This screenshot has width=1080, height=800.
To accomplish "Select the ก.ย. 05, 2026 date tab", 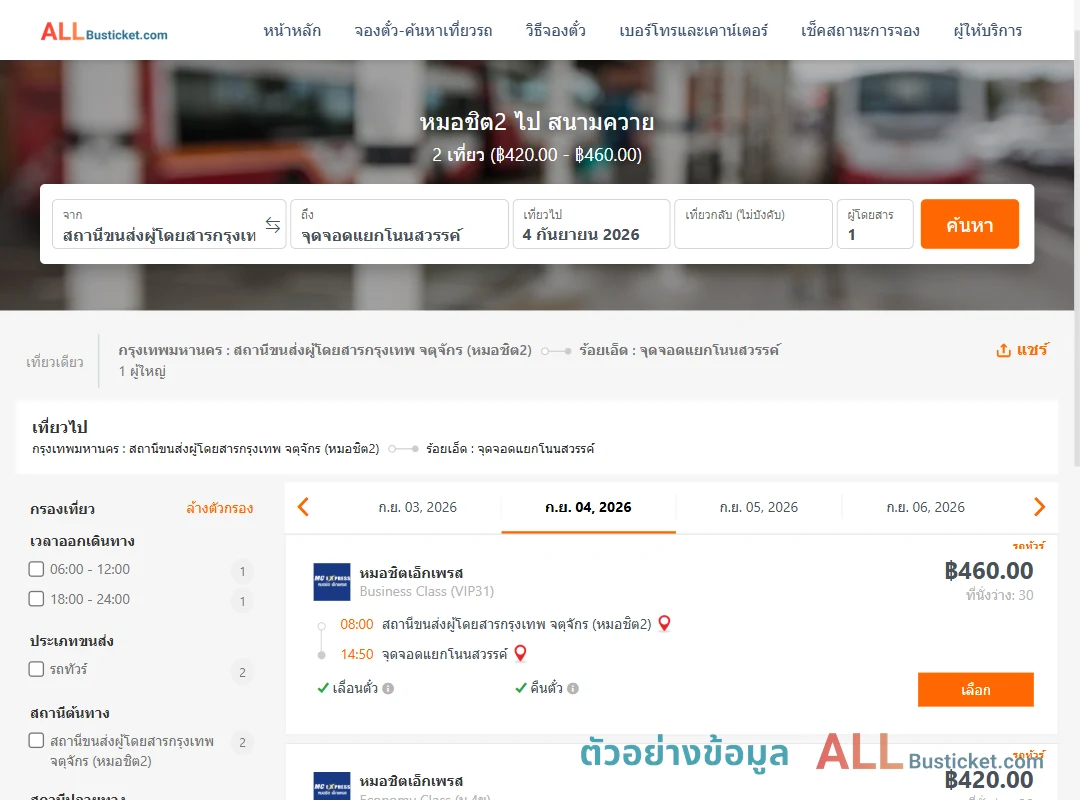I will pos(759,508).
